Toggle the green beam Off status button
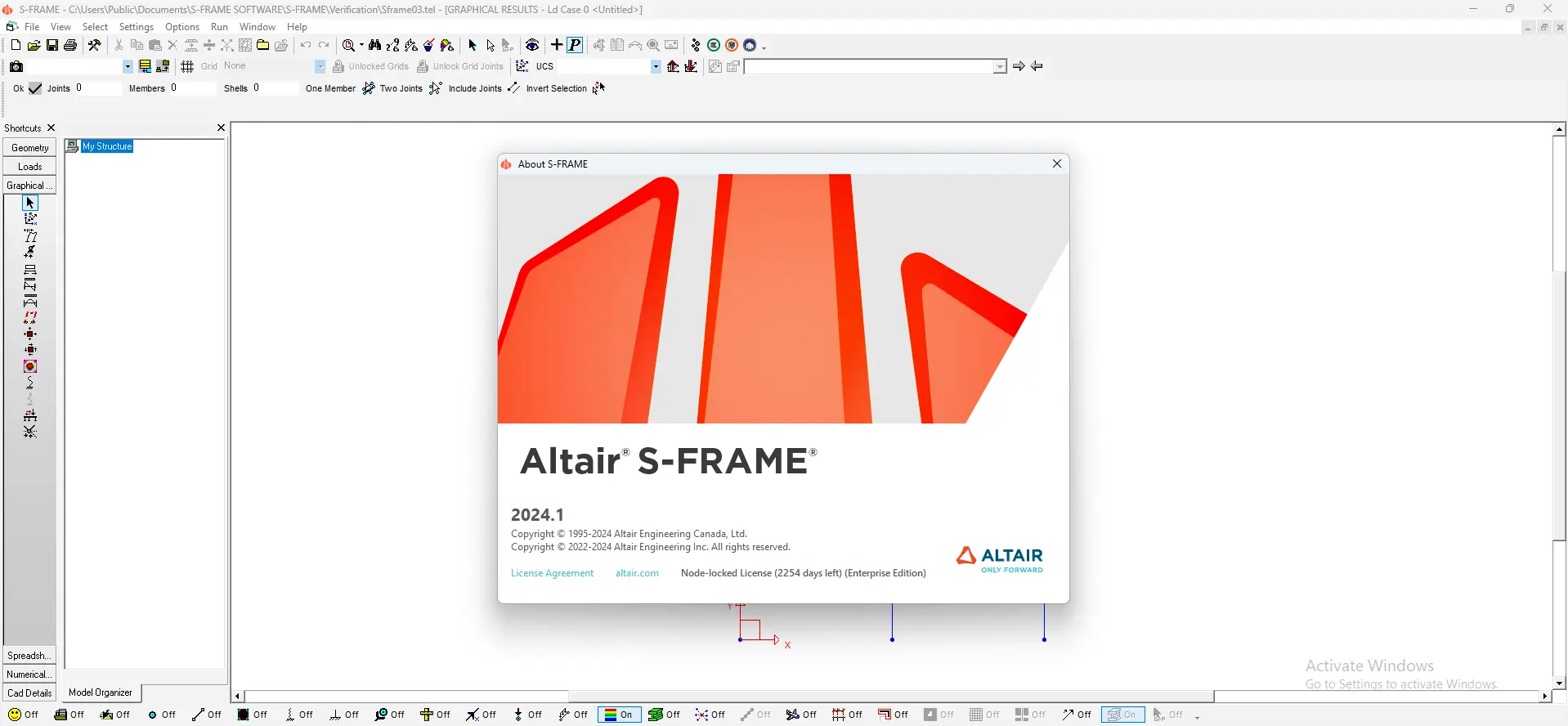 (665, 715)
